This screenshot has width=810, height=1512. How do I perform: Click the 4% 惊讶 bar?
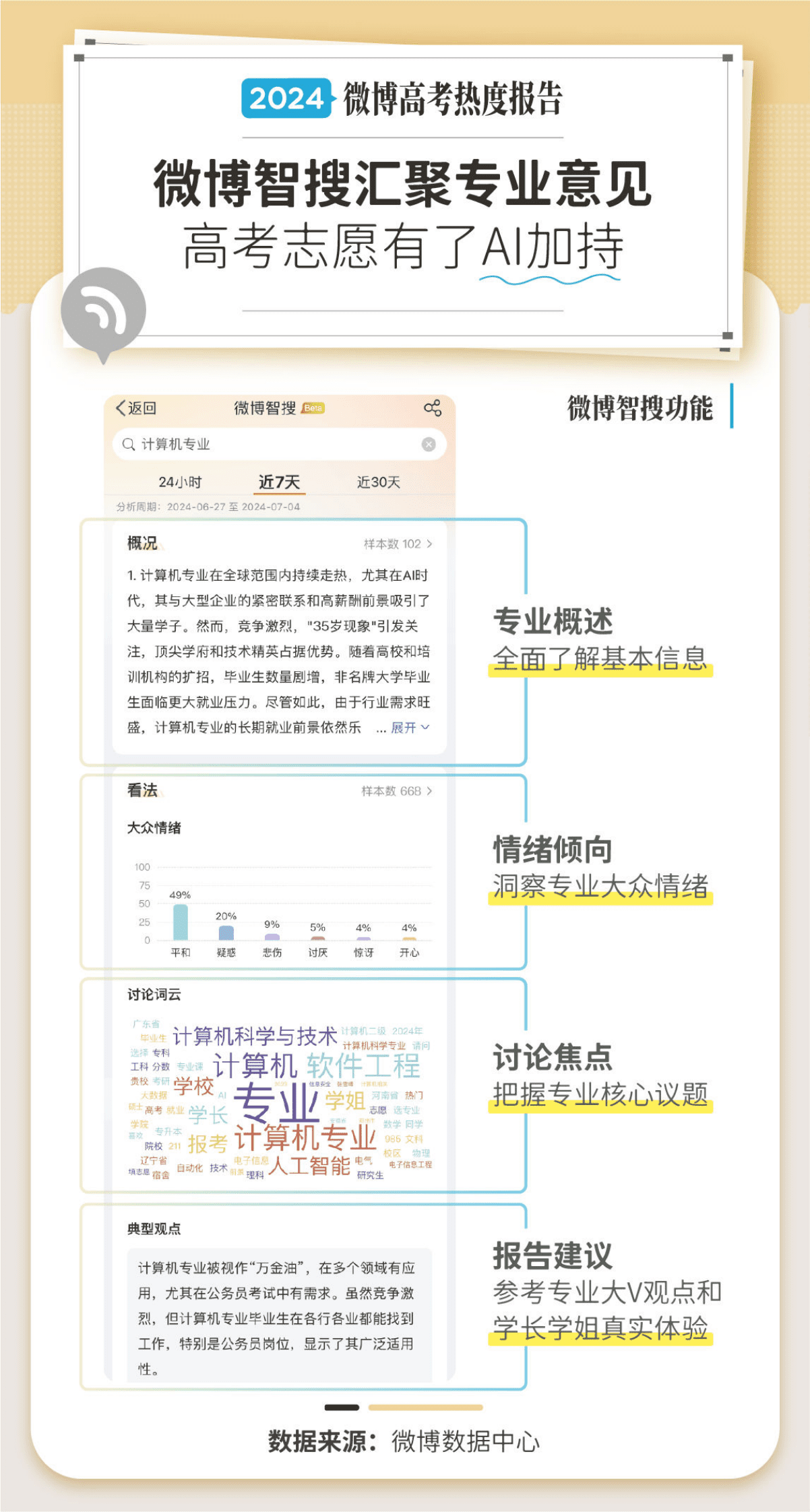(363, 939)
